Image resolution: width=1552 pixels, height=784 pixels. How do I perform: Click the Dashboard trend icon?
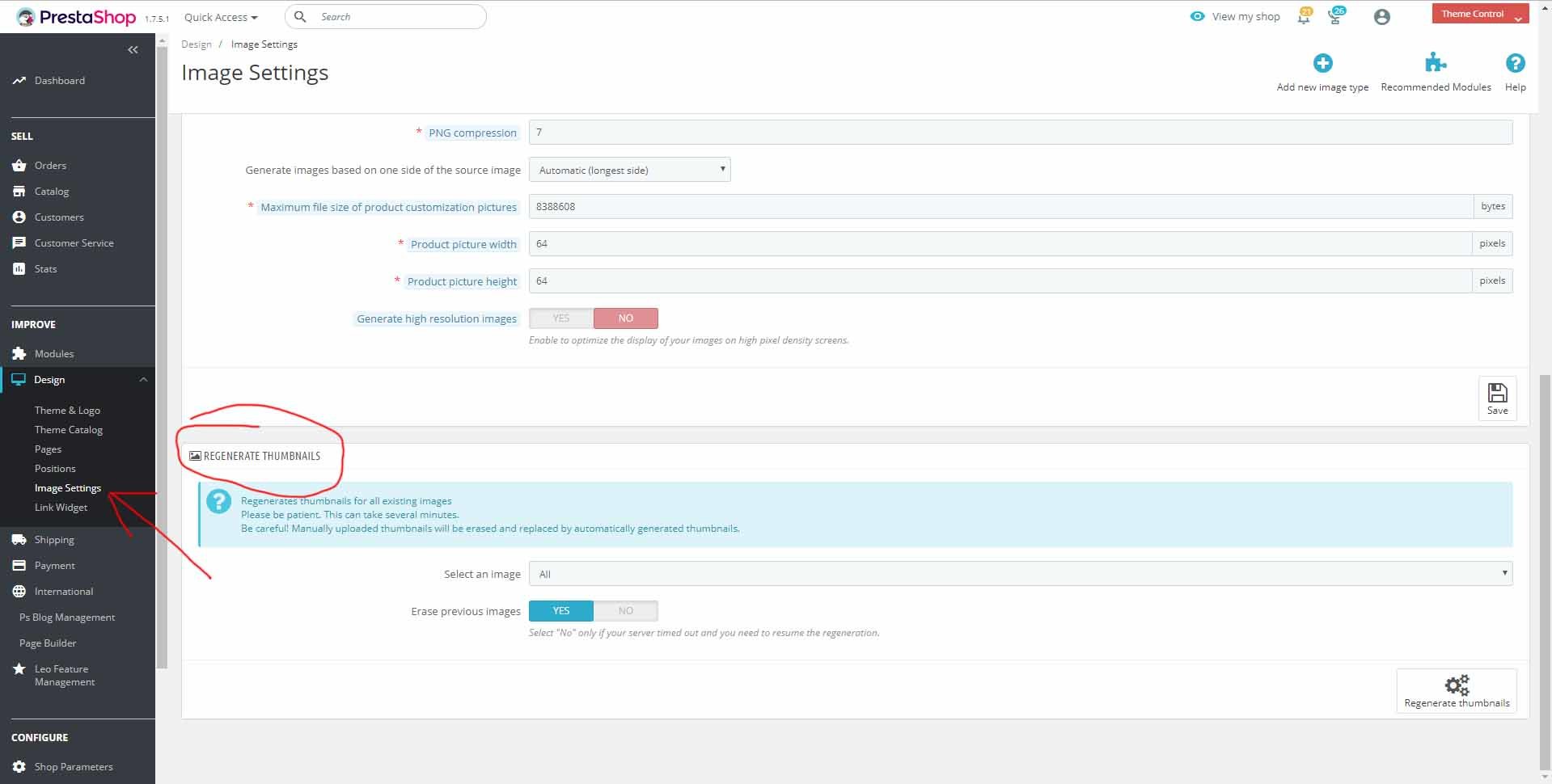point(19,81)
